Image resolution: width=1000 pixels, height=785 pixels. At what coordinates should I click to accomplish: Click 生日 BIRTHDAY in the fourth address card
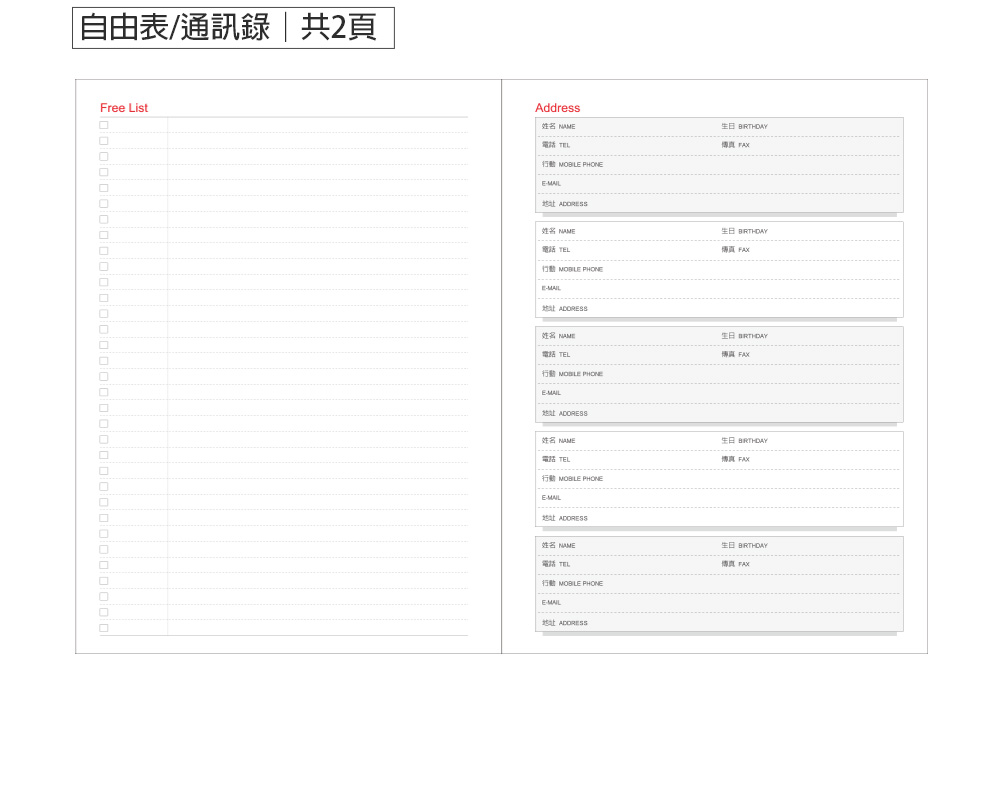(744, 441)
